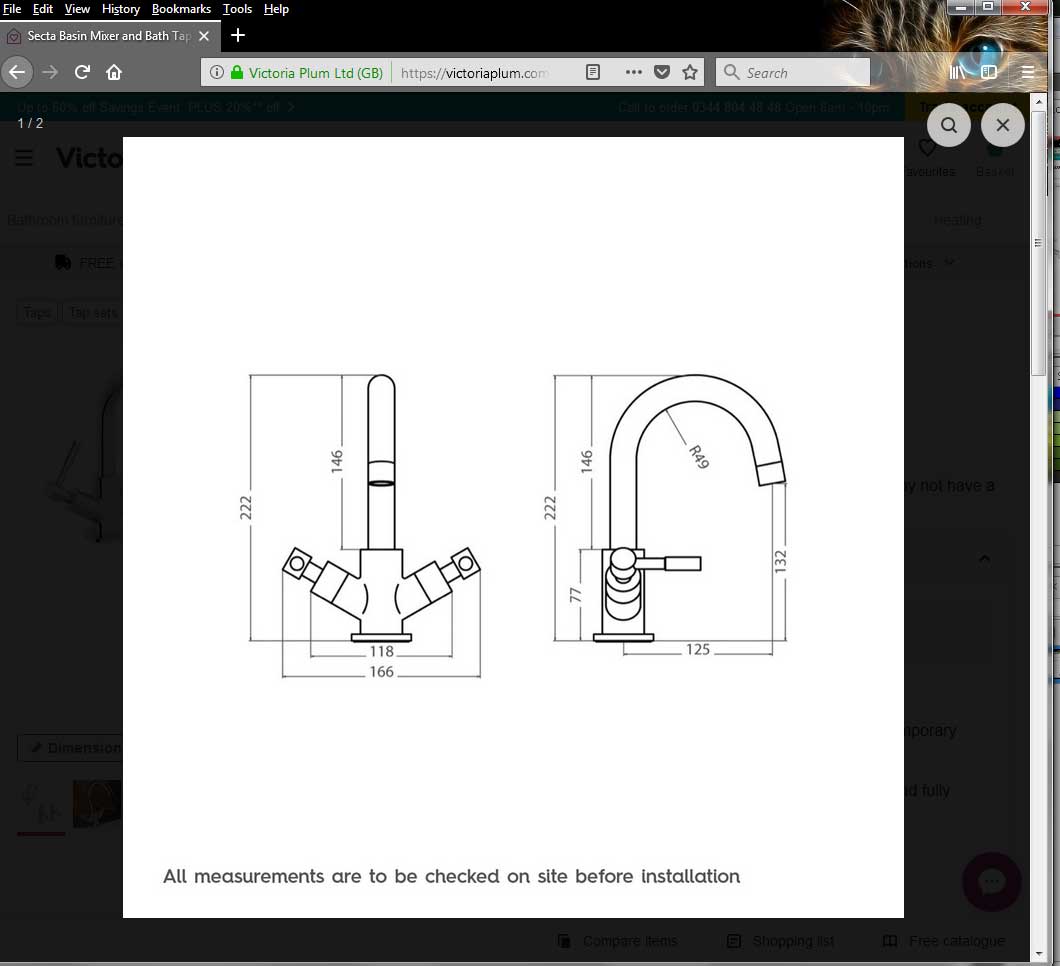Open the Bookmarks menu
Viewport: 1060px width, 966px height.
click(x=181, y=9)
